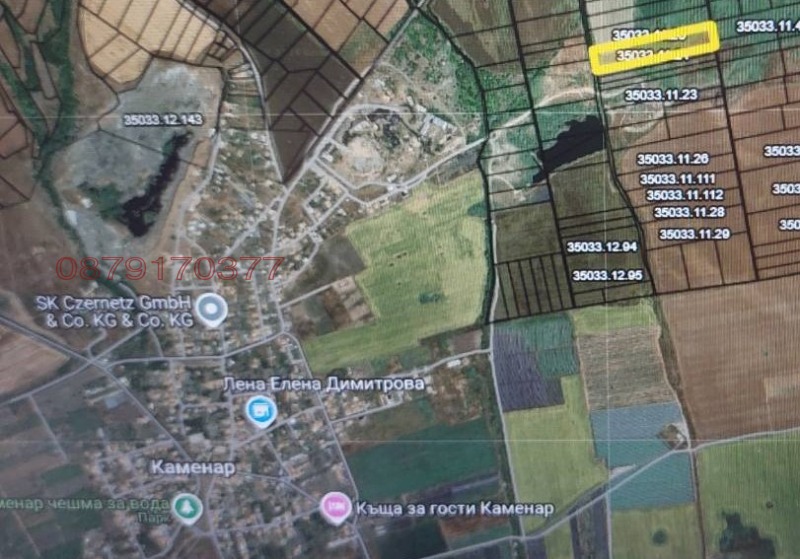Click on parcel number 35033.11.26

tap(672, 159)
